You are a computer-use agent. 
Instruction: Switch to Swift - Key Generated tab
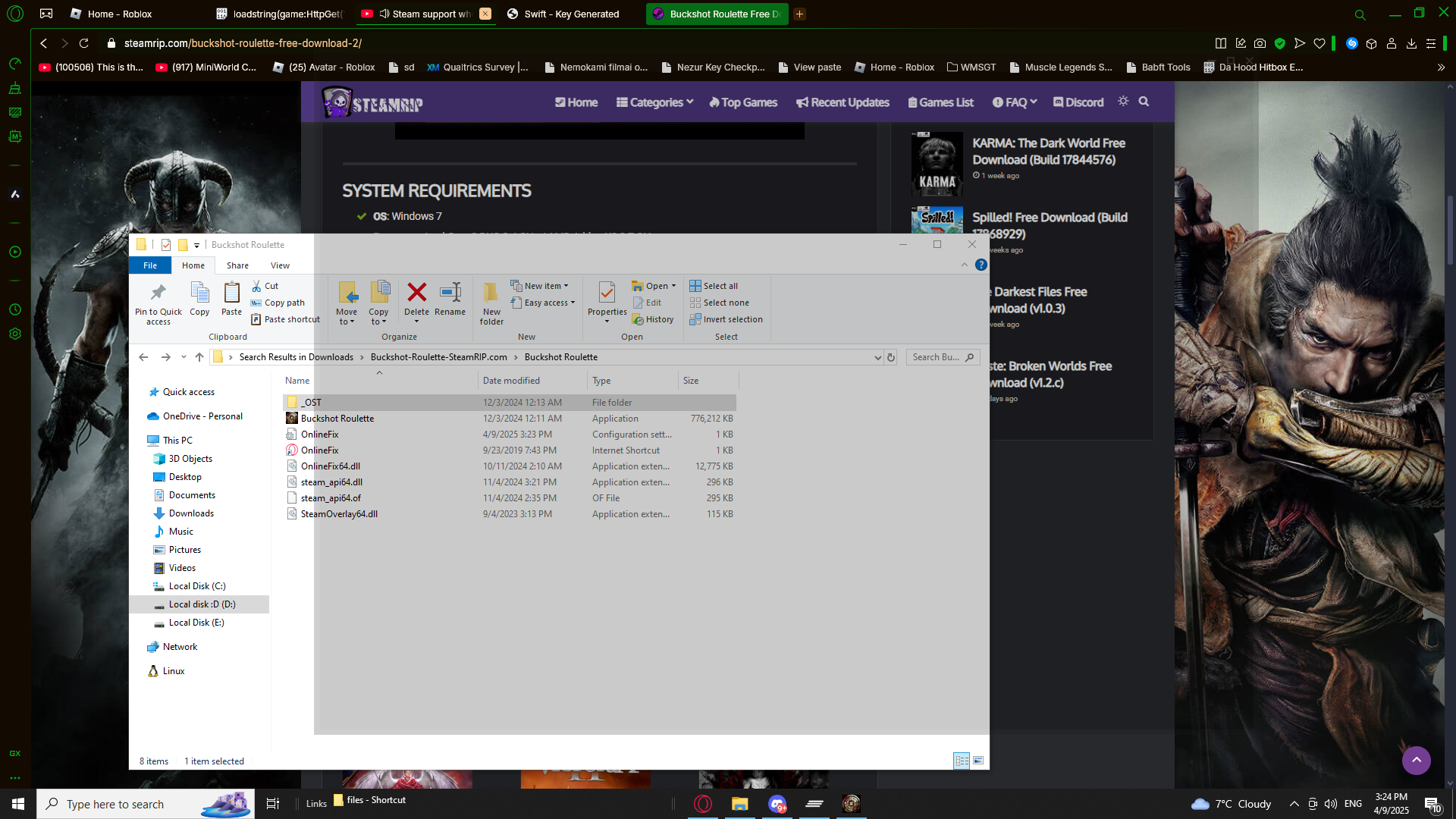[572, 14]
